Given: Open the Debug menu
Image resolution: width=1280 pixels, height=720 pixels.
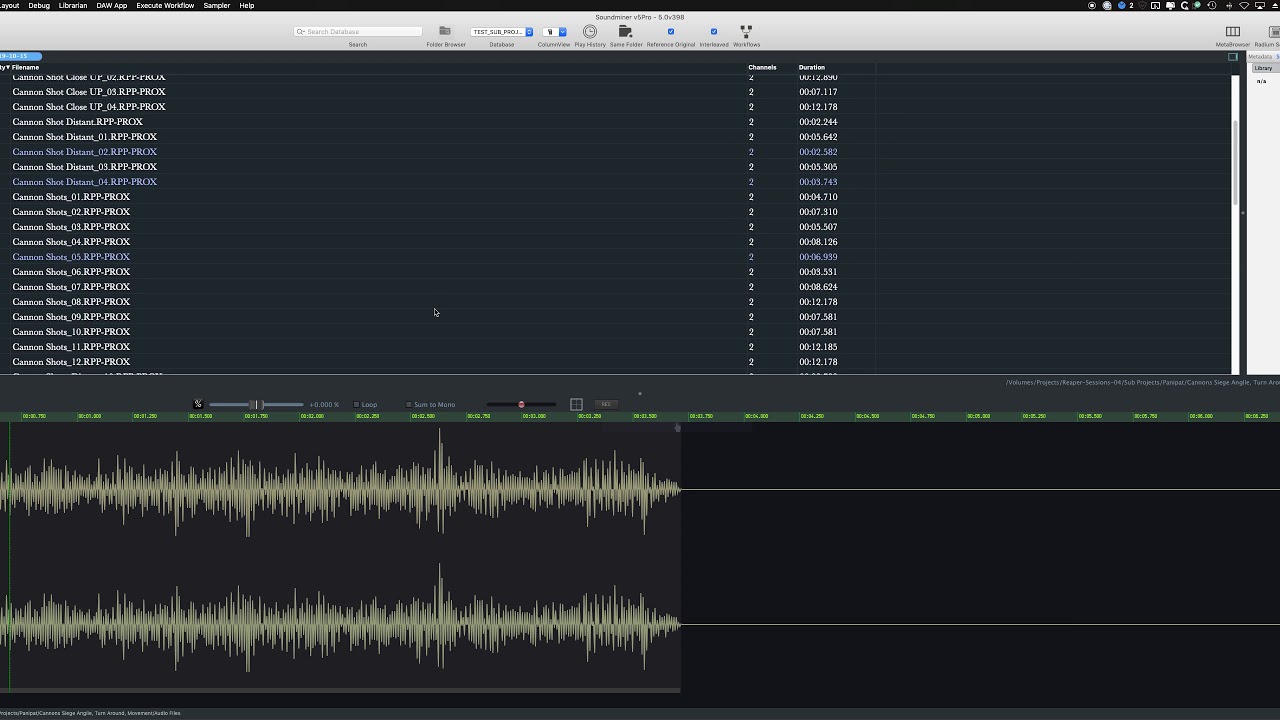Looking at the screenshot, I should click(x=39, y=5).
